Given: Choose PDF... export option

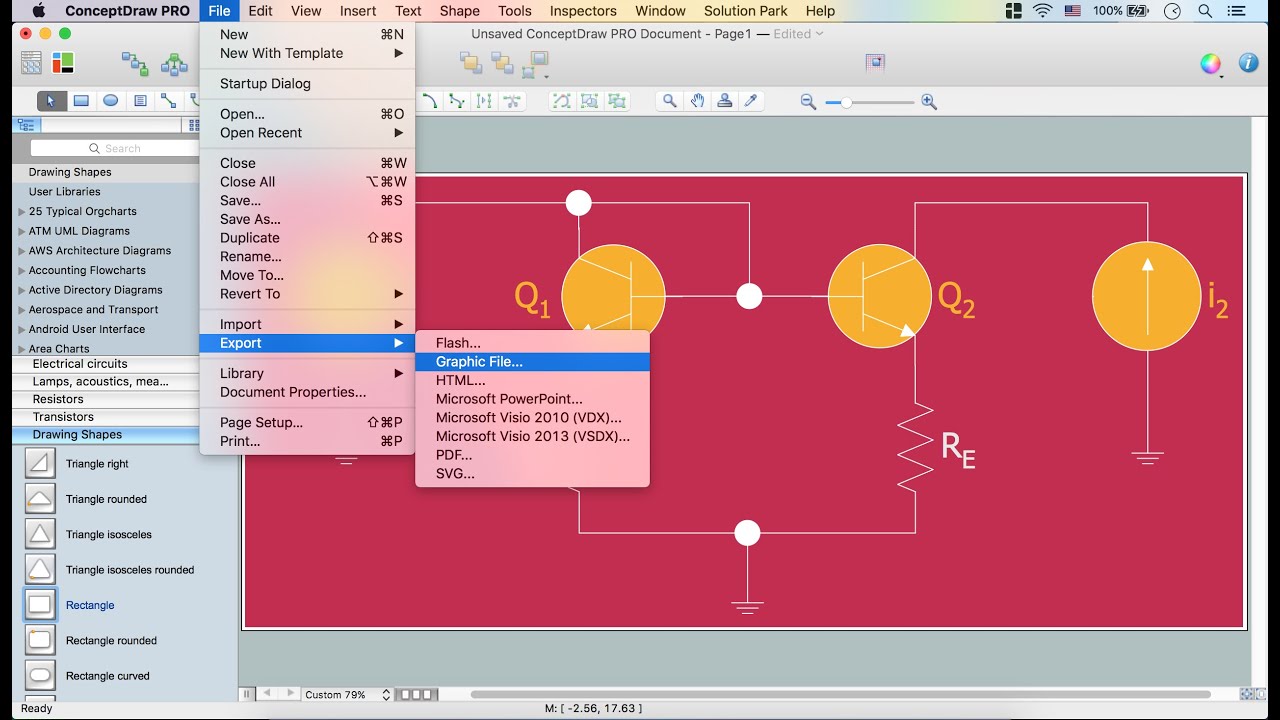Looking at the screenshot, I should [x=532, y=455].
